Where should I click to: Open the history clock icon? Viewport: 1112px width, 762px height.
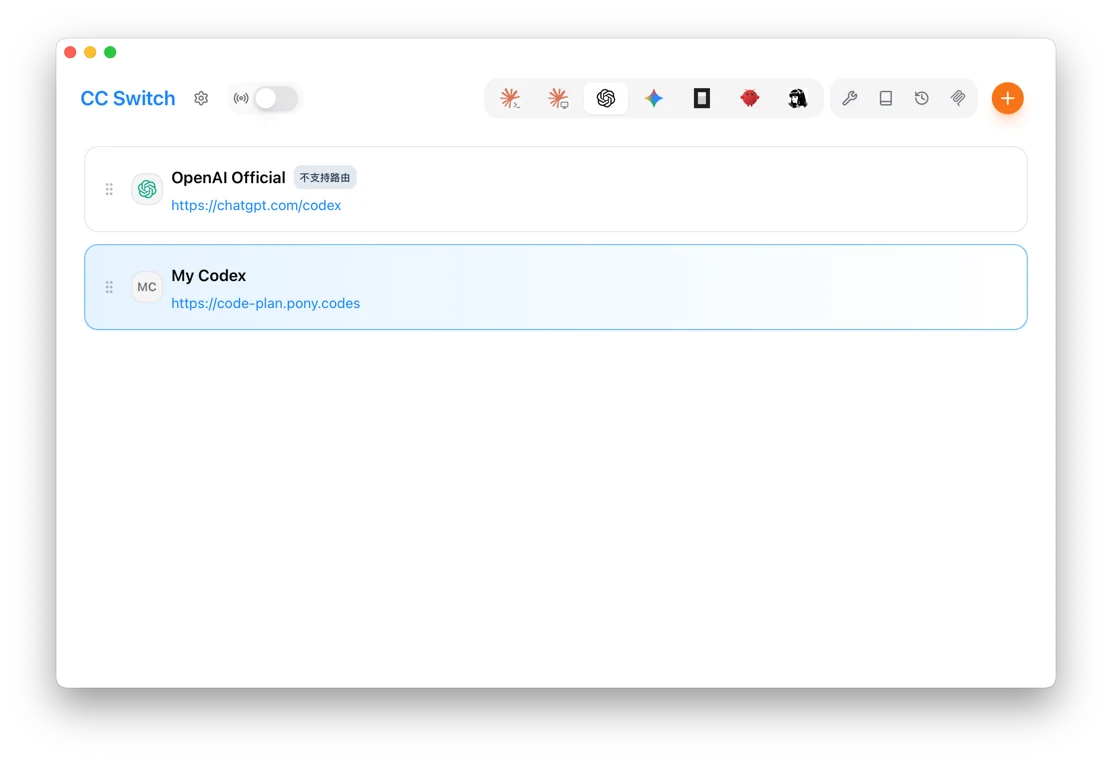922,98
